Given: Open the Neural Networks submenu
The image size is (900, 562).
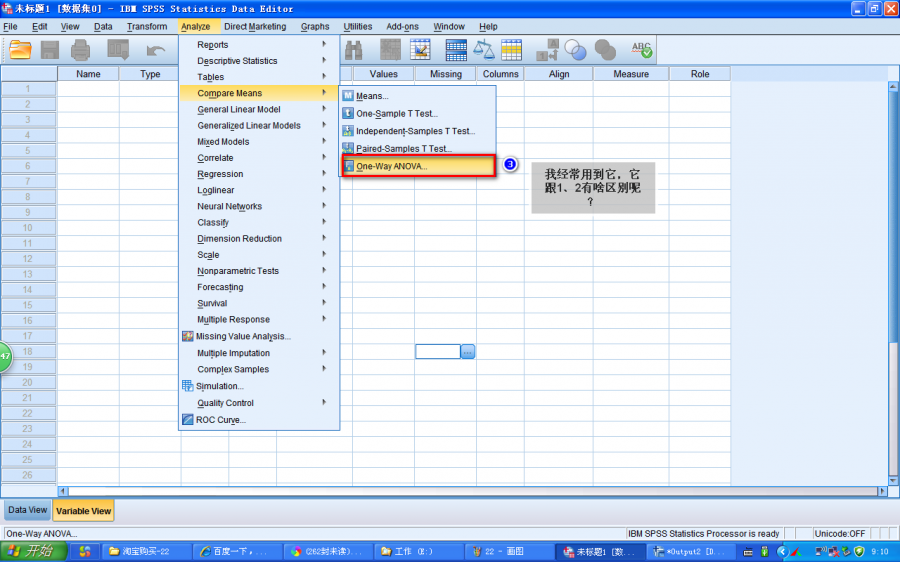Looking at the screenshot, I should (259, 206).
